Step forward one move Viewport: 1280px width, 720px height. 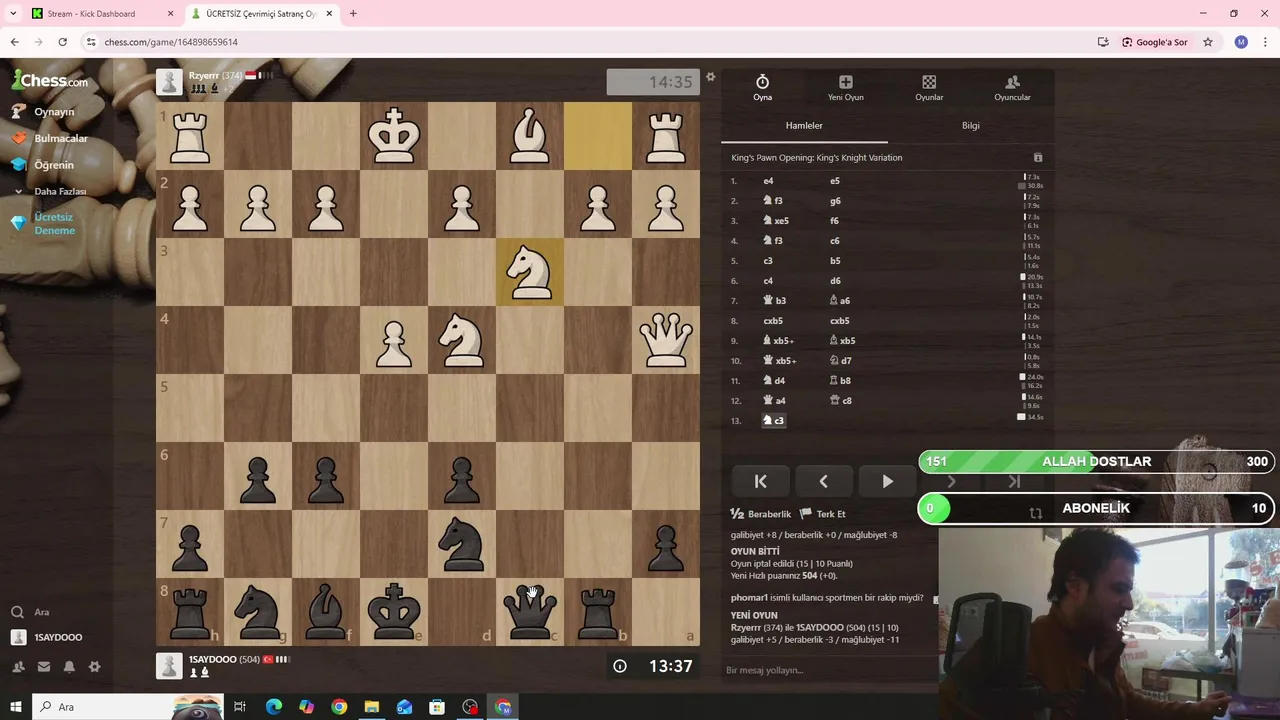tap(951, 482)
